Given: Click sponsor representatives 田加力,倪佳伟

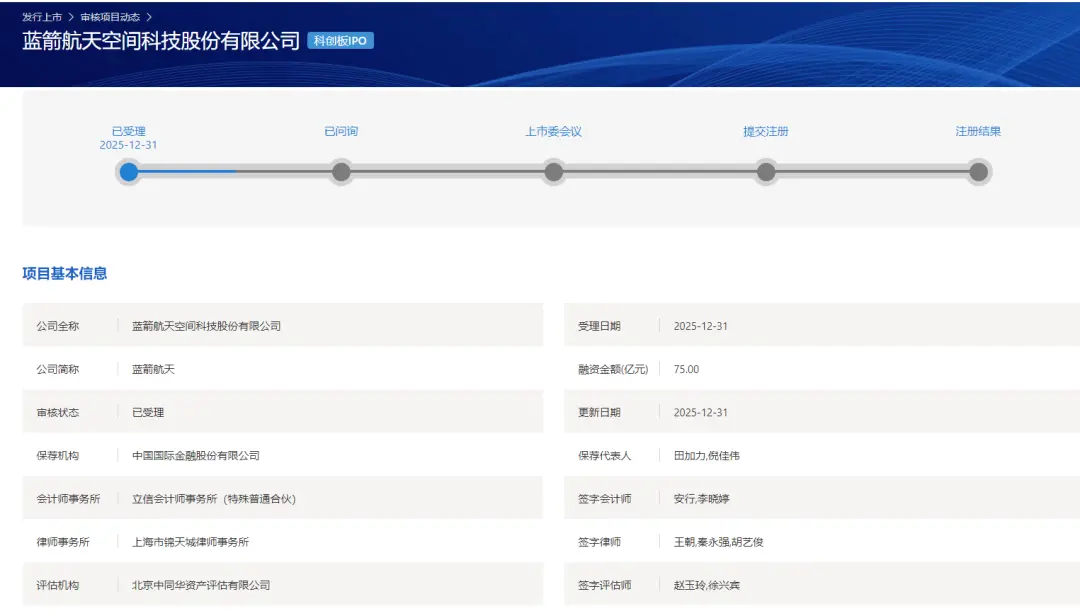Looking at the screenshot, I should [x=707, y=454].
